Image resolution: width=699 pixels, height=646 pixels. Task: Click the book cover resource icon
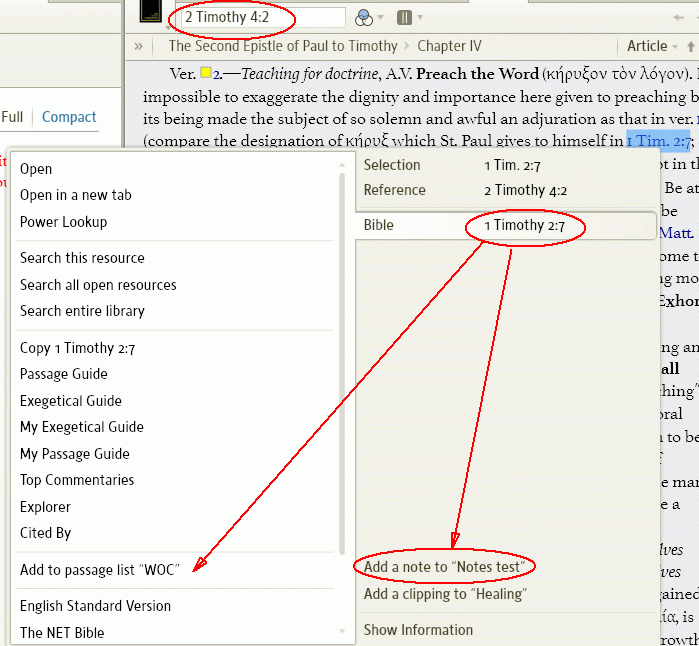pos(151,11)
